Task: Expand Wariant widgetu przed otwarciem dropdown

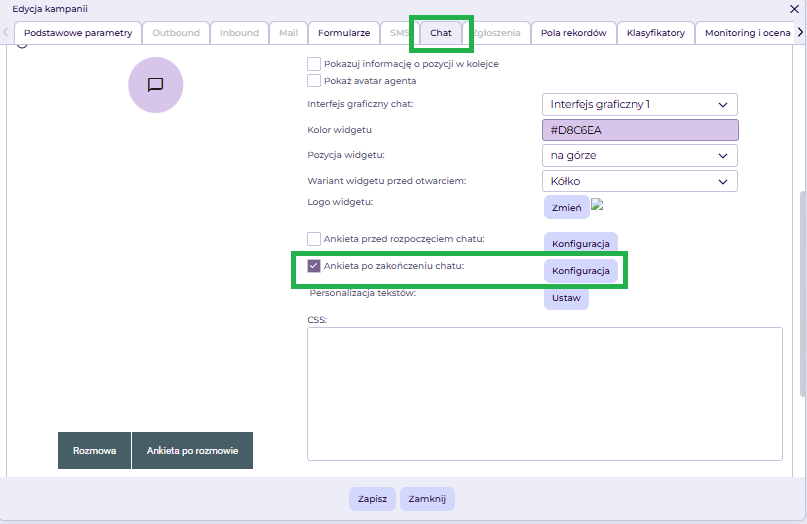Action: point(640,181)
